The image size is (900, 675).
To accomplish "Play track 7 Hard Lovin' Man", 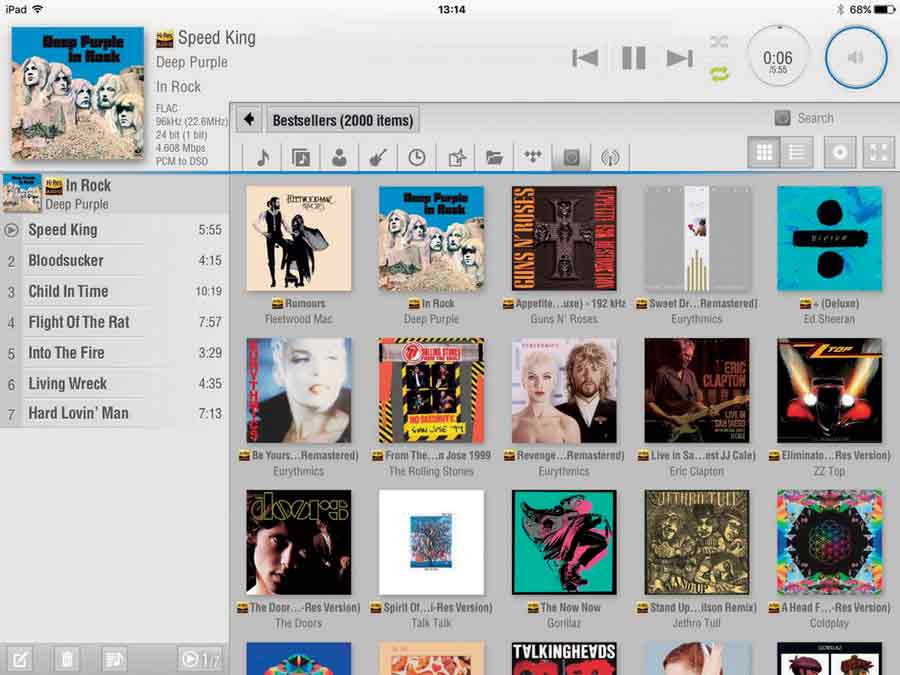I will coord(115,413).
